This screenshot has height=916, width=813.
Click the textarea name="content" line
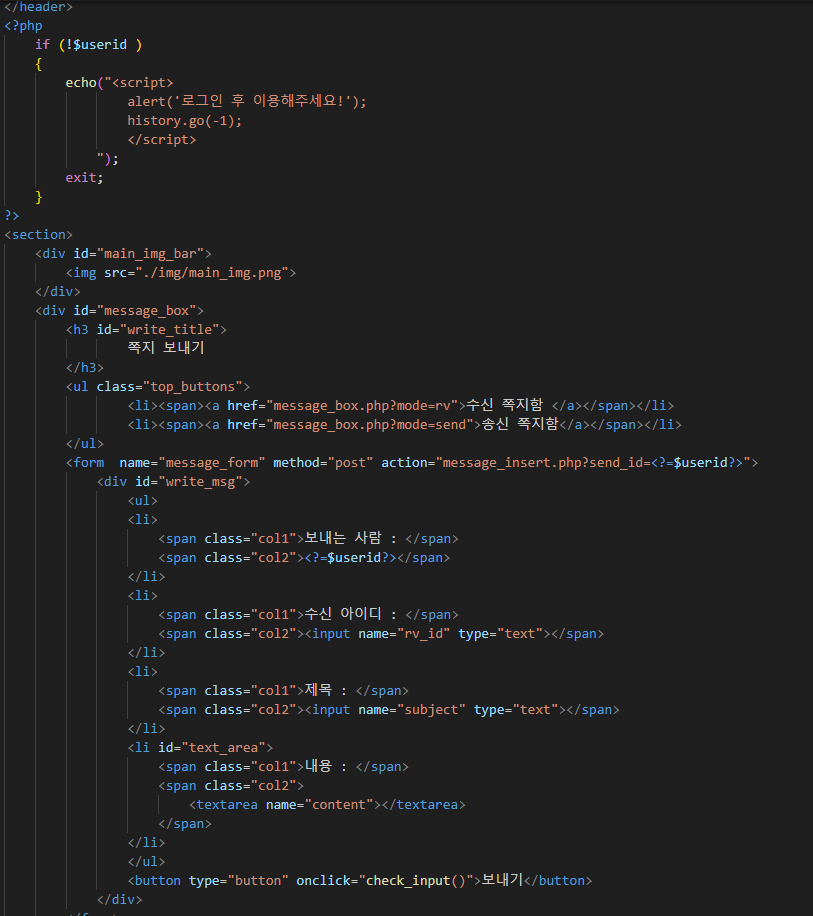(x=328, y=804)
